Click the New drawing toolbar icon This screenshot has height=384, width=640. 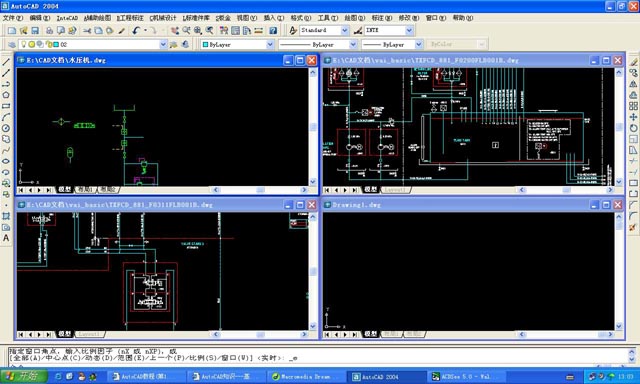[12, 31]
